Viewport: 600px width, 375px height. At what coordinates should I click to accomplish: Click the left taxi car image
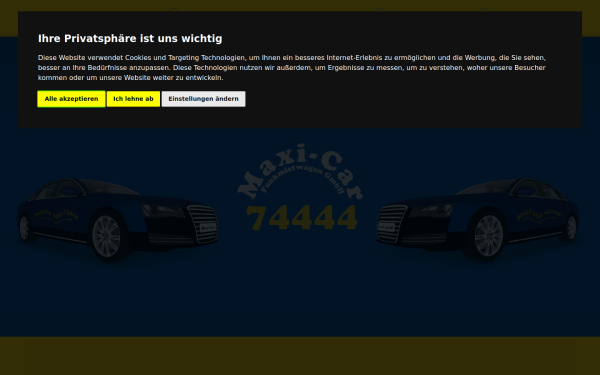click(117, 220)
